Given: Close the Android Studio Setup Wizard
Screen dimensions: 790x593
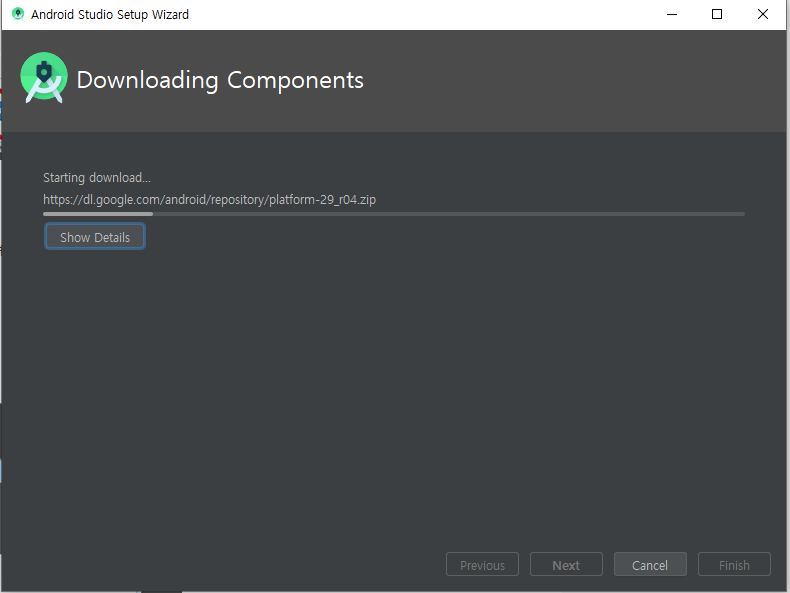Looking at the screenshot, I should (763, 14).
